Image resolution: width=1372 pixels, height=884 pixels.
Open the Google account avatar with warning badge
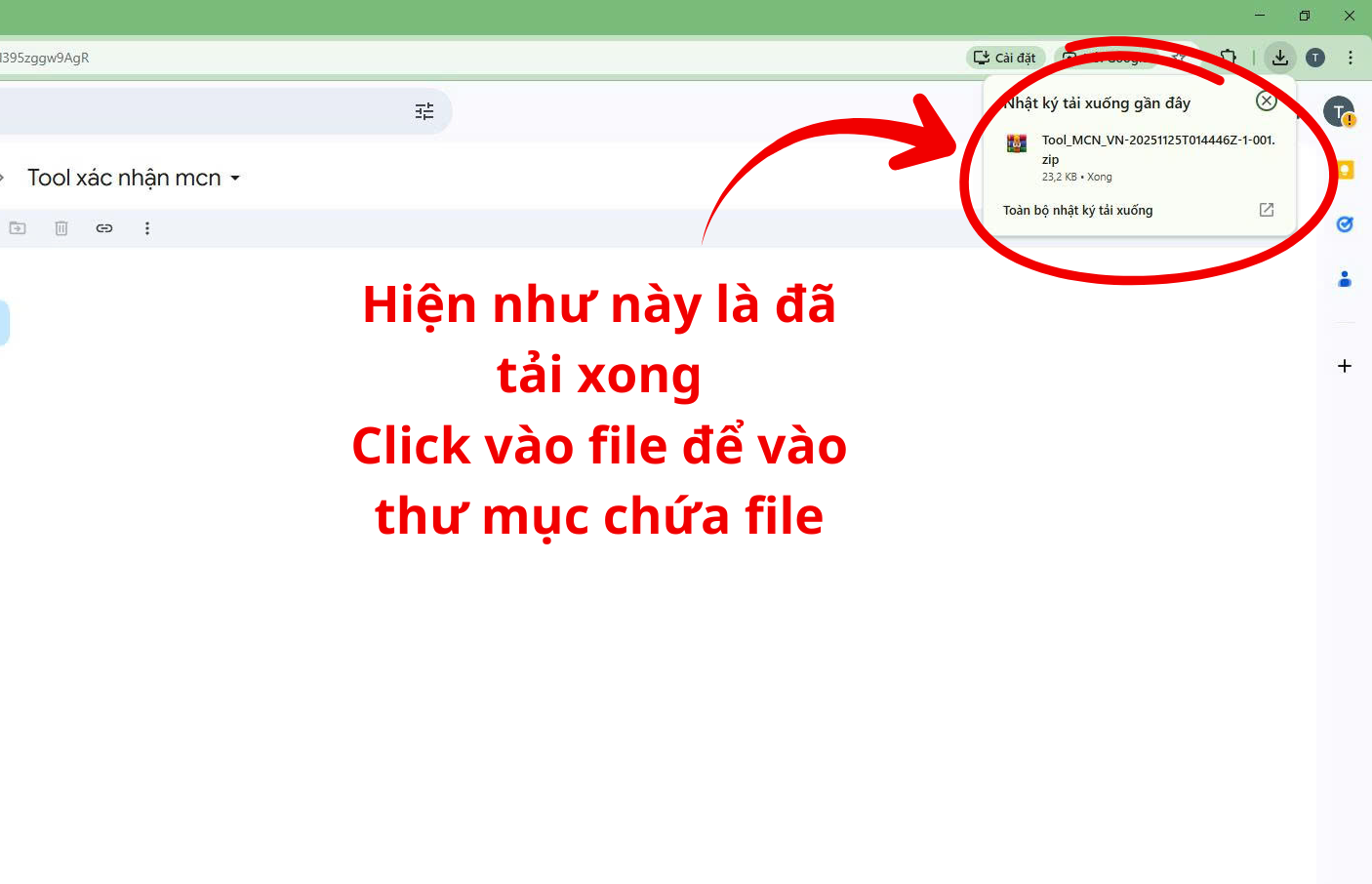point(1339,112)
